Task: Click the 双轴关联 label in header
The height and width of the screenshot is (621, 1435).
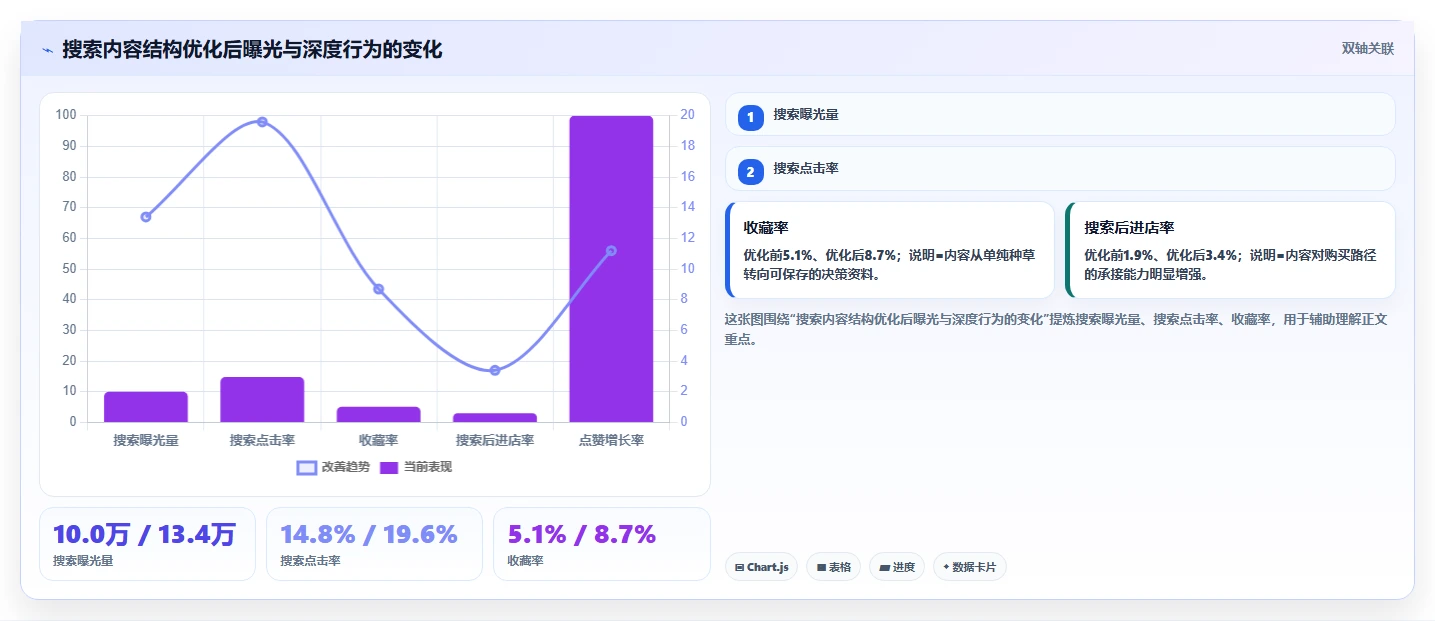Action: [1368, 48]
